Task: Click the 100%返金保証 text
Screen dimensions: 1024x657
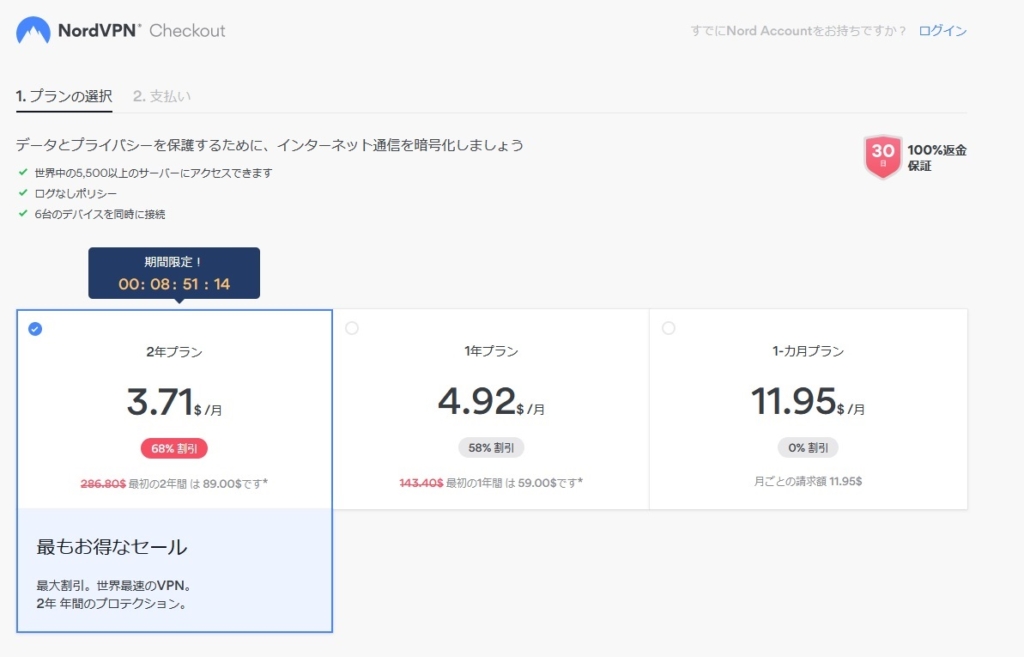Action: tap(936, 157)
